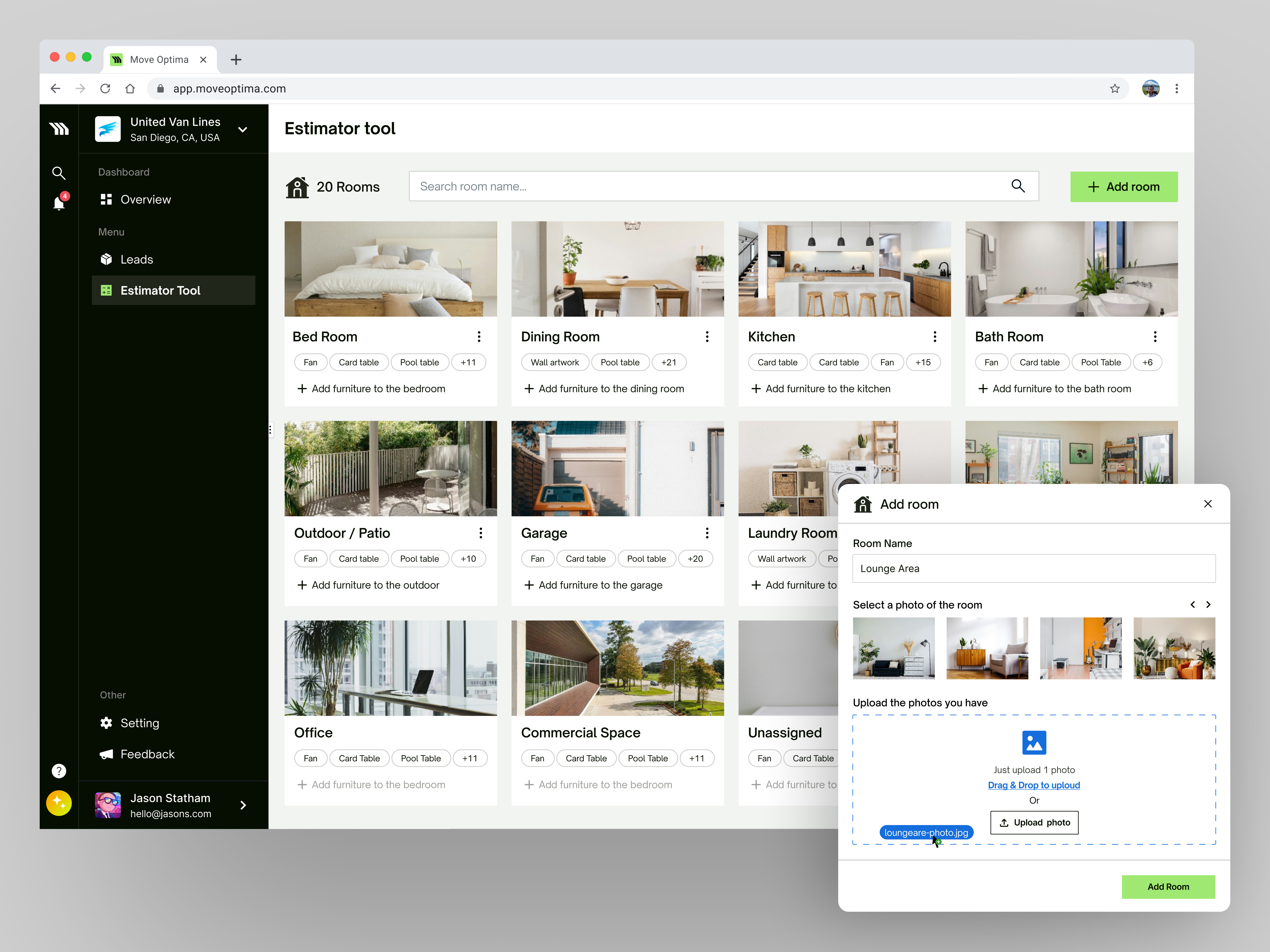Click the green Add room button
Viewport: 1270px width, 952px height.
coord(1124,186)
